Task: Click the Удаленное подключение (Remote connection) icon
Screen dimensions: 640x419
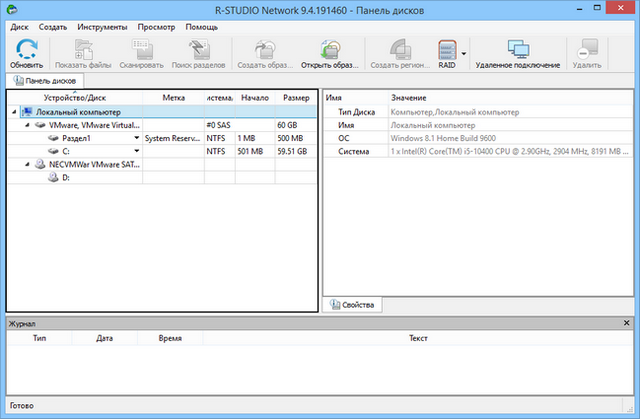Action: tap(517, 52)
